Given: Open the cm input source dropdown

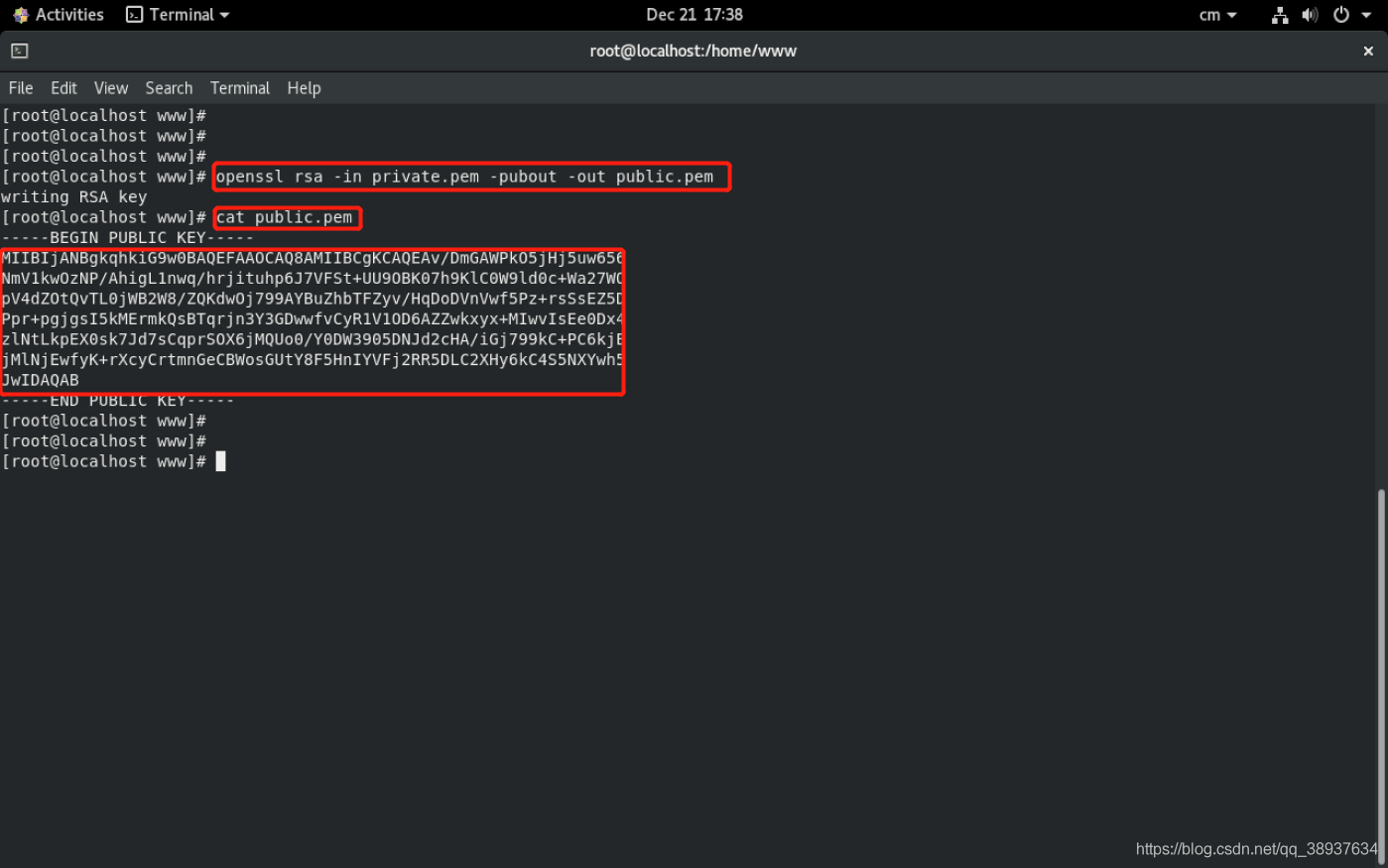Looking at the screenshot, I should 1218,15.
